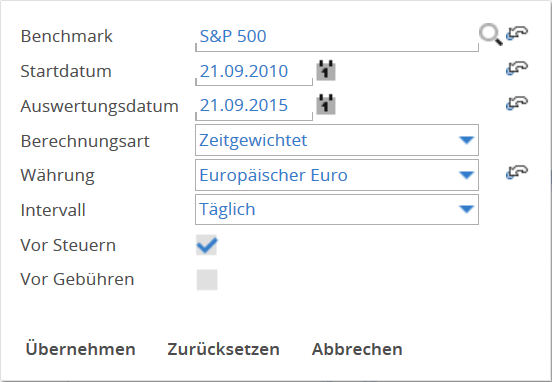Click the Auswertungsdatum field 21.09.2015

254,106
